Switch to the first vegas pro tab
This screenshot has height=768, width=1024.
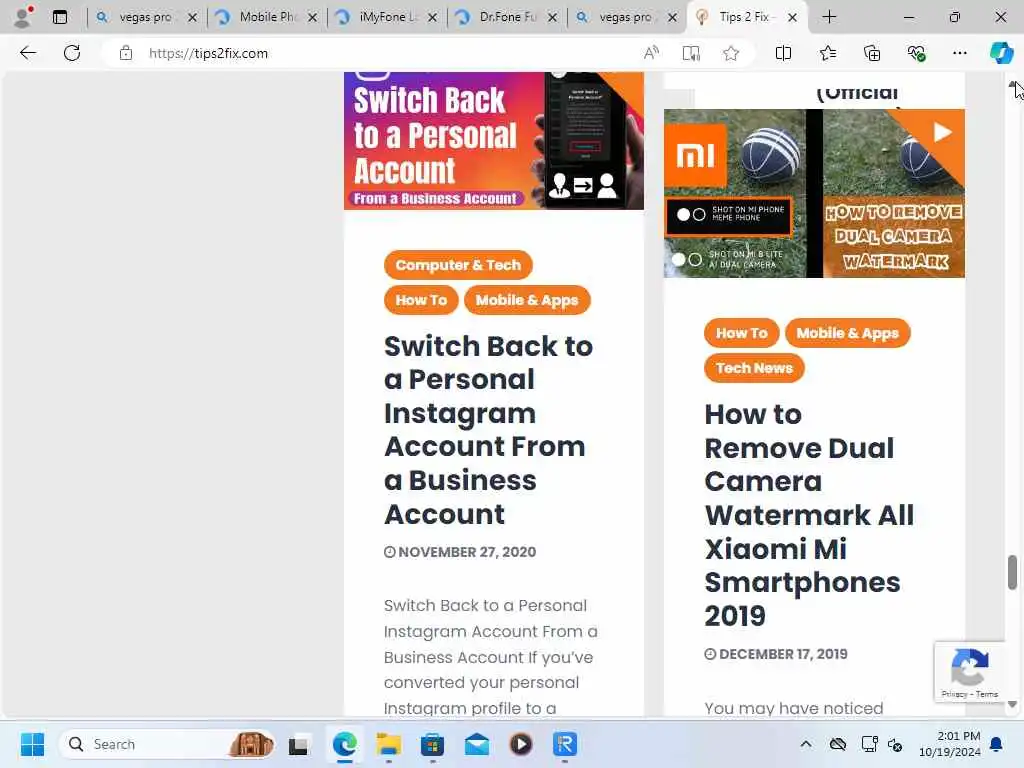(x=144, y=17)
